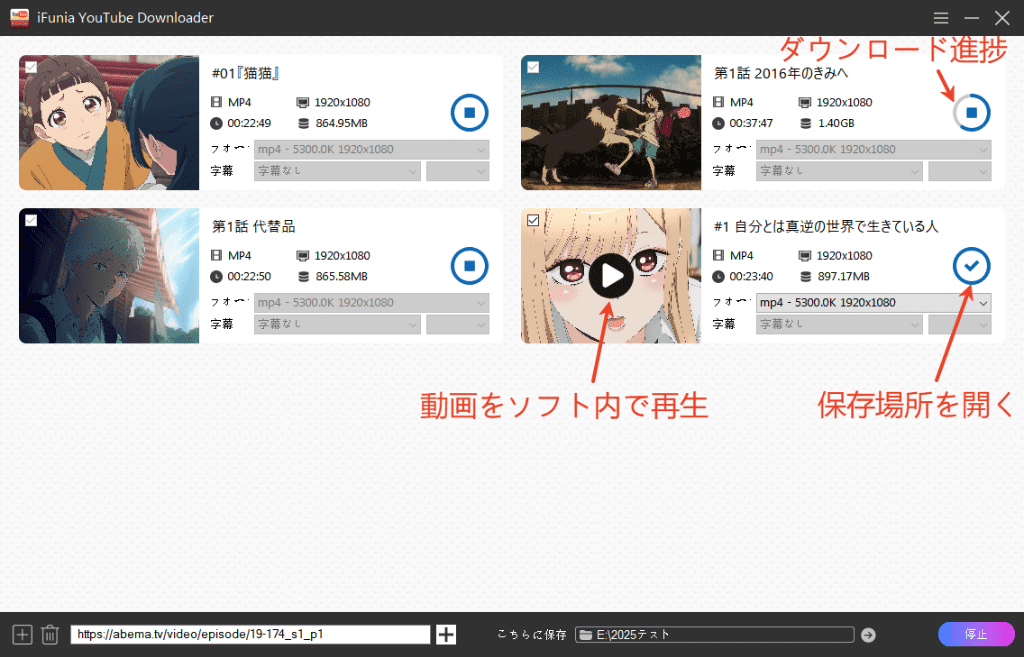Stop downloading #01『猫猫』
The image size is (1024, 657).
469,112
